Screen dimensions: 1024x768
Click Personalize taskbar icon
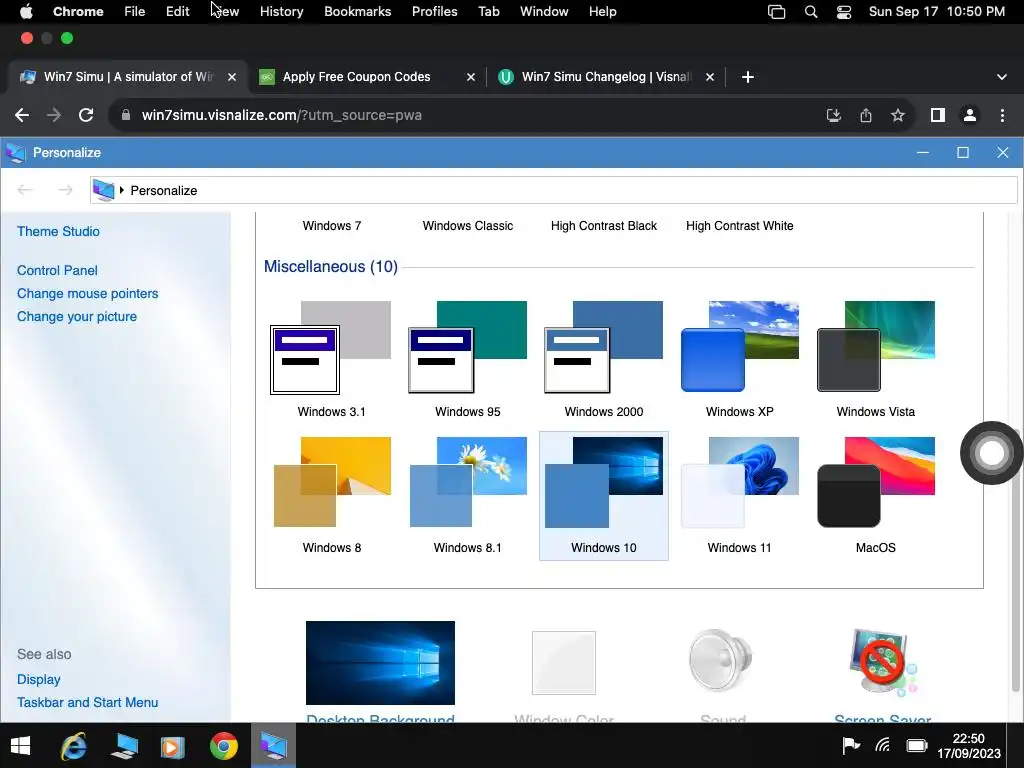[273, 746]
